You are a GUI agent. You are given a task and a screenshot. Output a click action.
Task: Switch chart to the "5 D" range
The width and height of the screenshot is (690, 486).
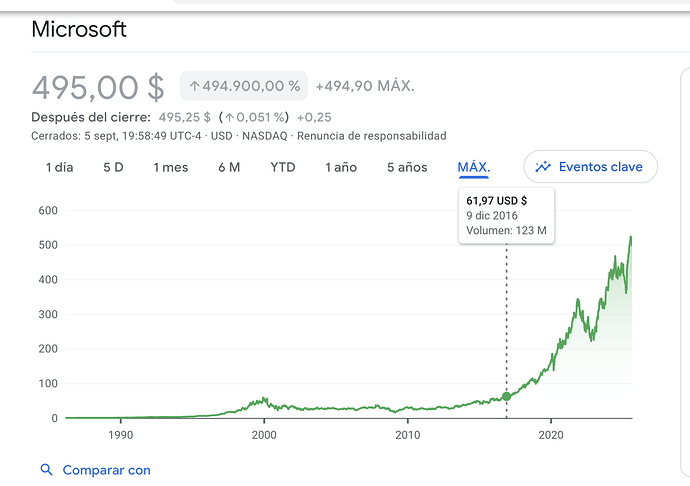113,167
